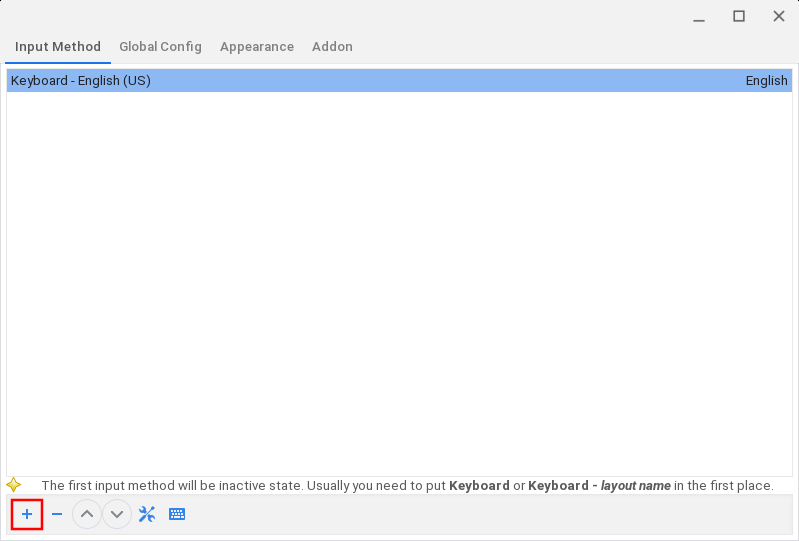
Task: Open the Global Config tab
Action: pos(160,46)
